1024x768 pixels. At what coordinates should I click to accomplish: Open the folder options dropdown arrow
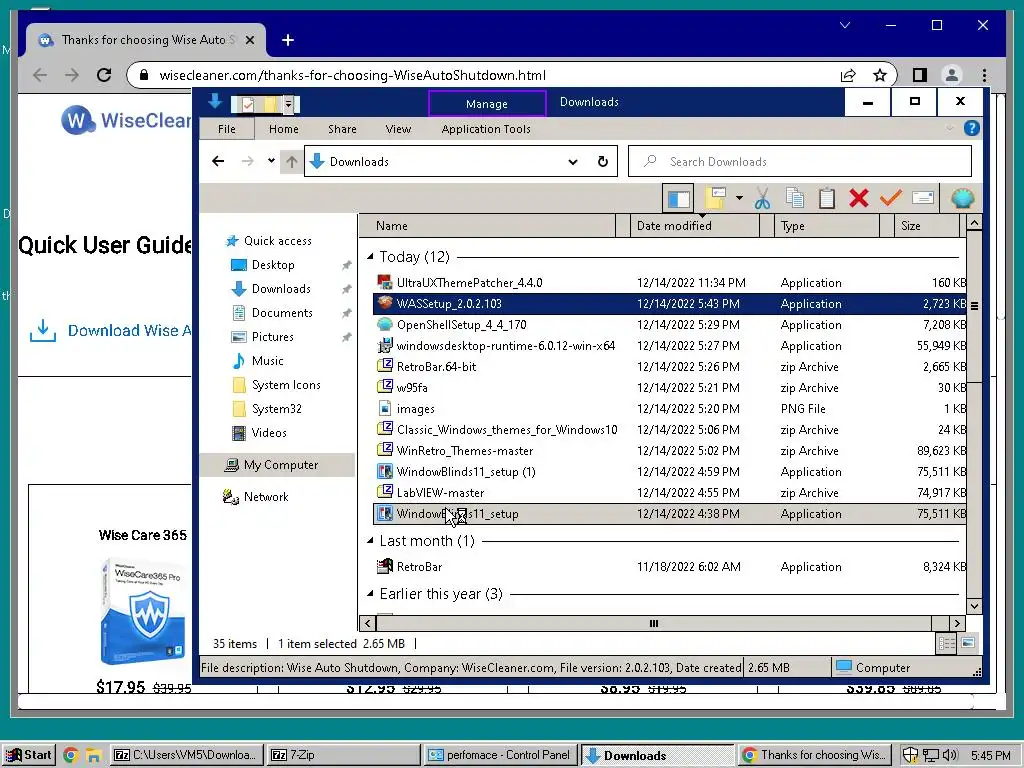tap(739, 198)
